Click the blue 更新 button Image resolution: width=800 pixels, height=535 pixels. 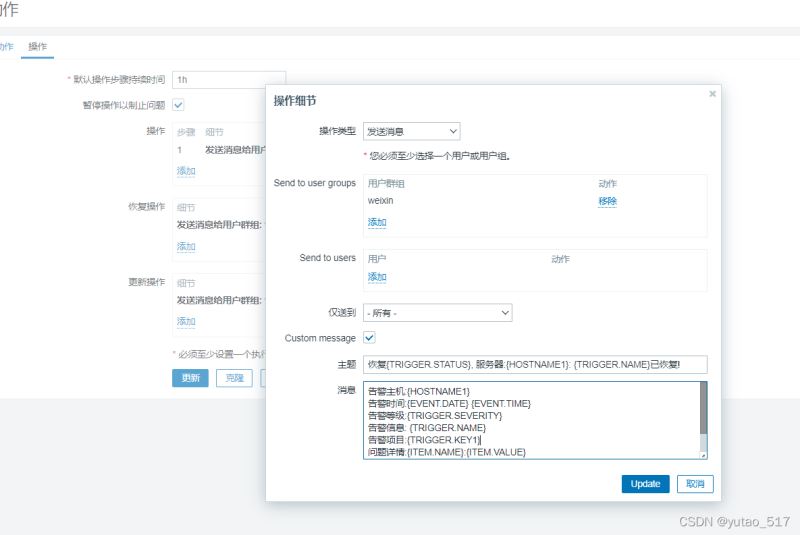click(x=190, y=378)
